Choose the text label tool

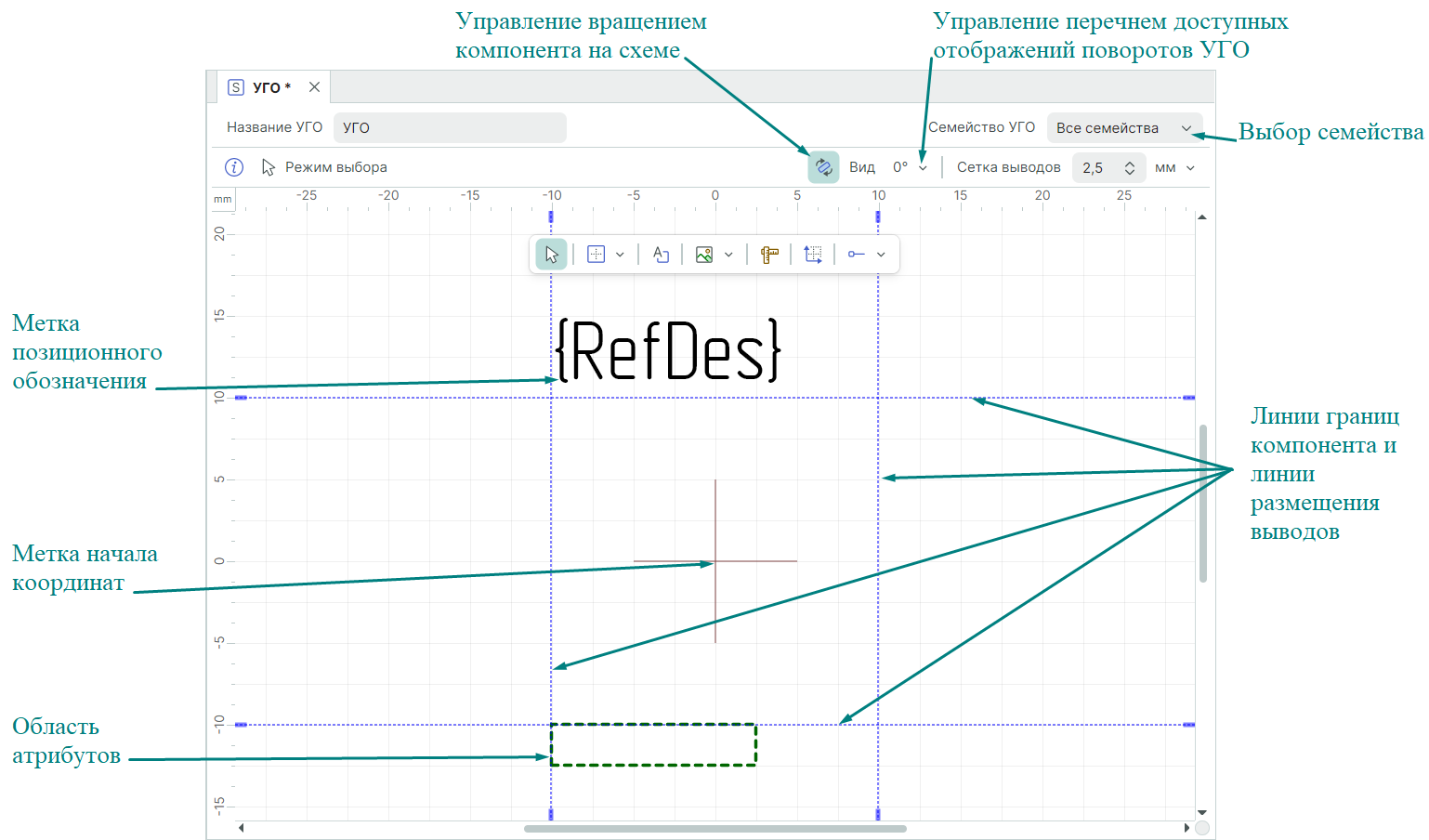661,255
